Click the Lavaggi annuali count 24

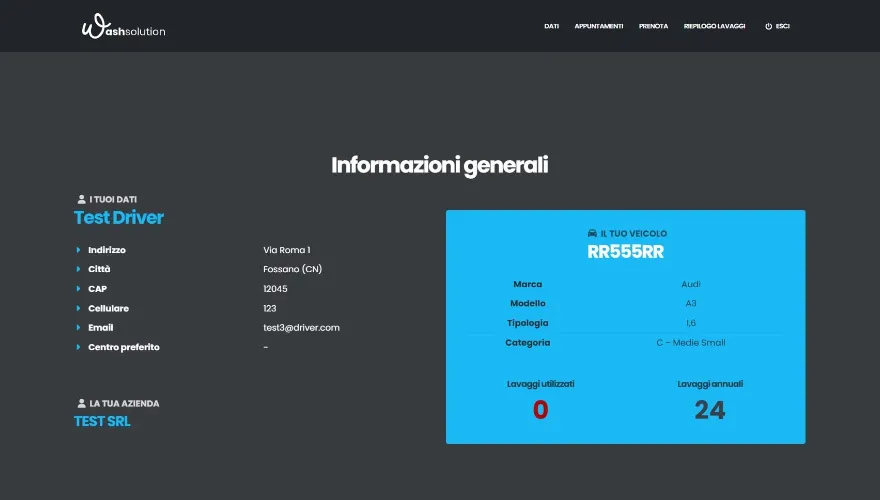point(710,410)
